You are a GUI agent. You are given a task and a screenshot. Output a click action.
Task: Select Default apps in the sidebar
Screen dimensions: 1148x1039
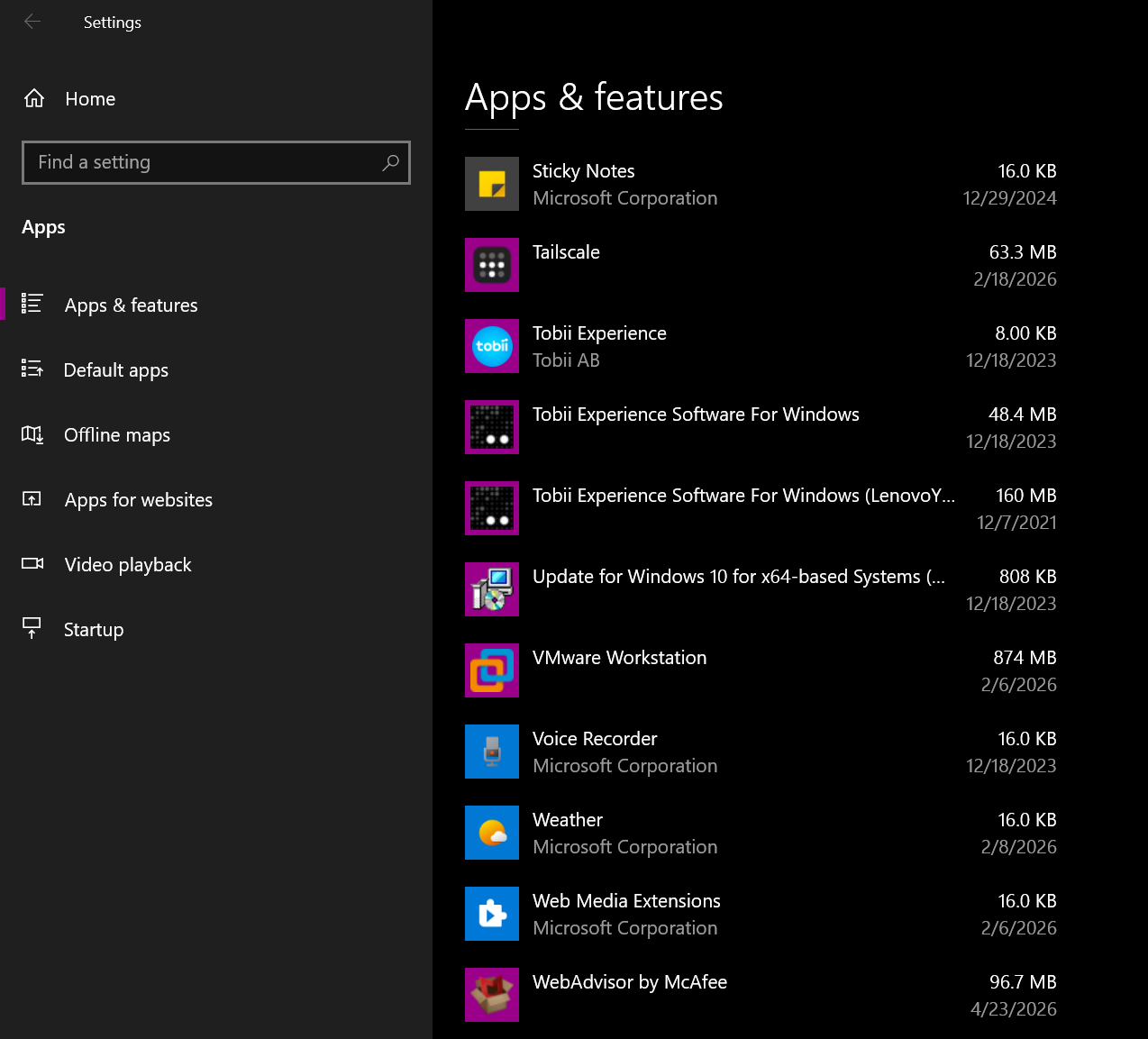pyautogui.click(x=115, y=369)
